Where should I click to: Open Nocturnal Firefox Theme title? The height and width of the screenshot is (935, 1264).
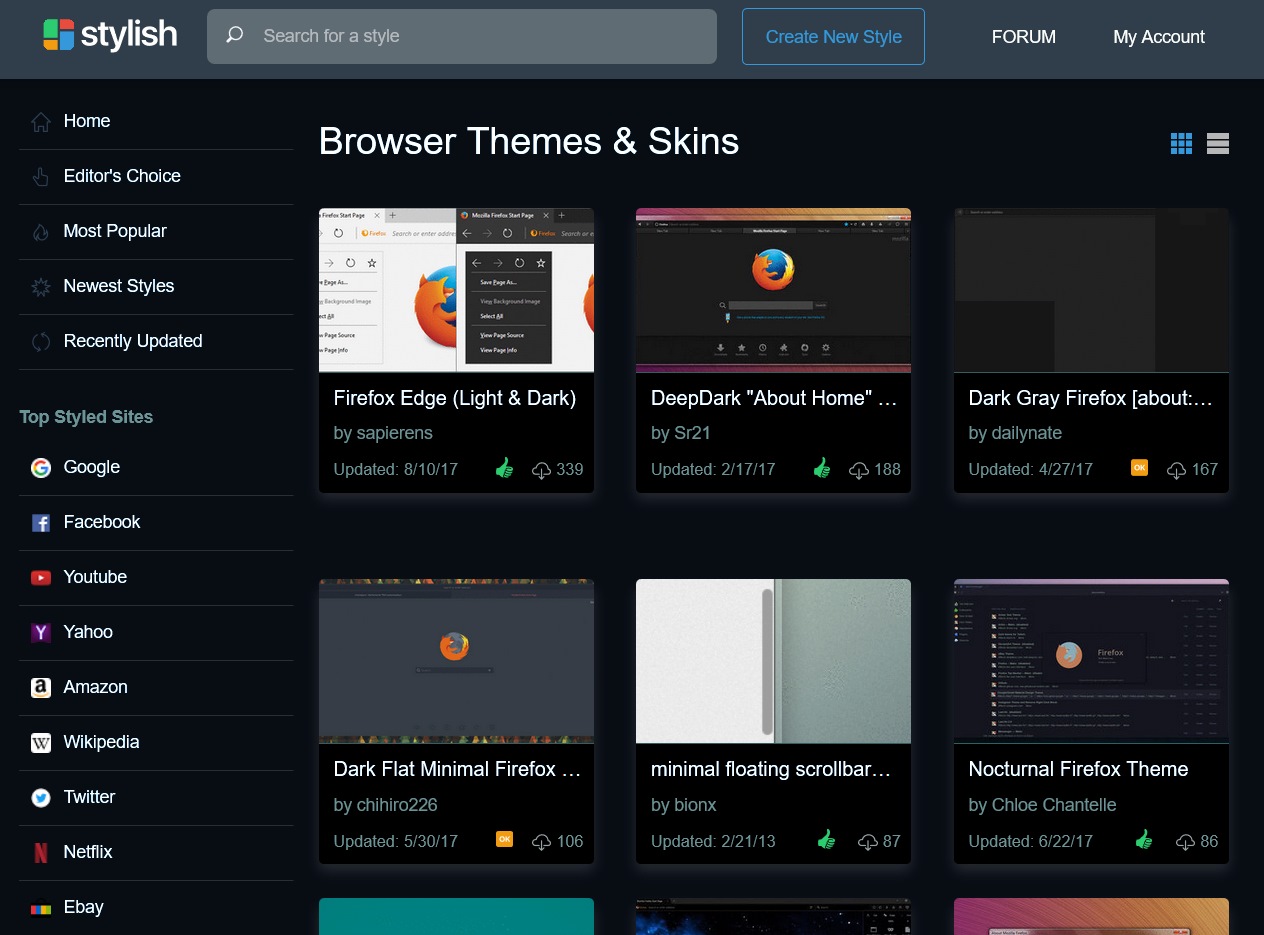pos(1078,769)
